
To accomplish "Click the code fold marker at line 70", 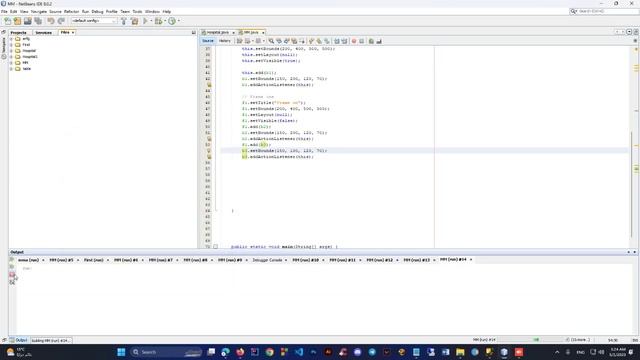I will (x=216, y=247).
